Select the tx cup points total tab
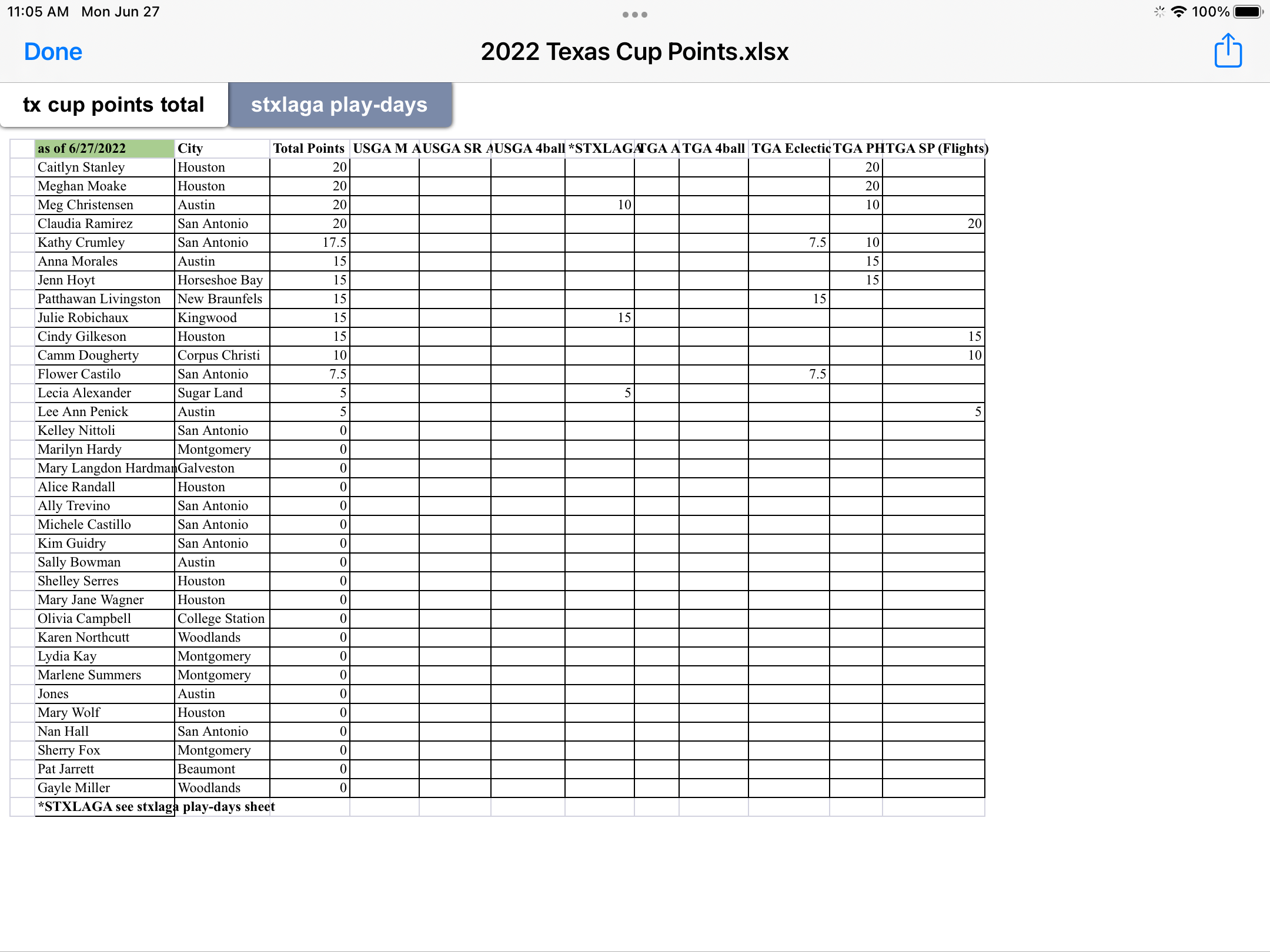Image resolution: width=1270 pixels, height=952 pixels. (113, 105)
